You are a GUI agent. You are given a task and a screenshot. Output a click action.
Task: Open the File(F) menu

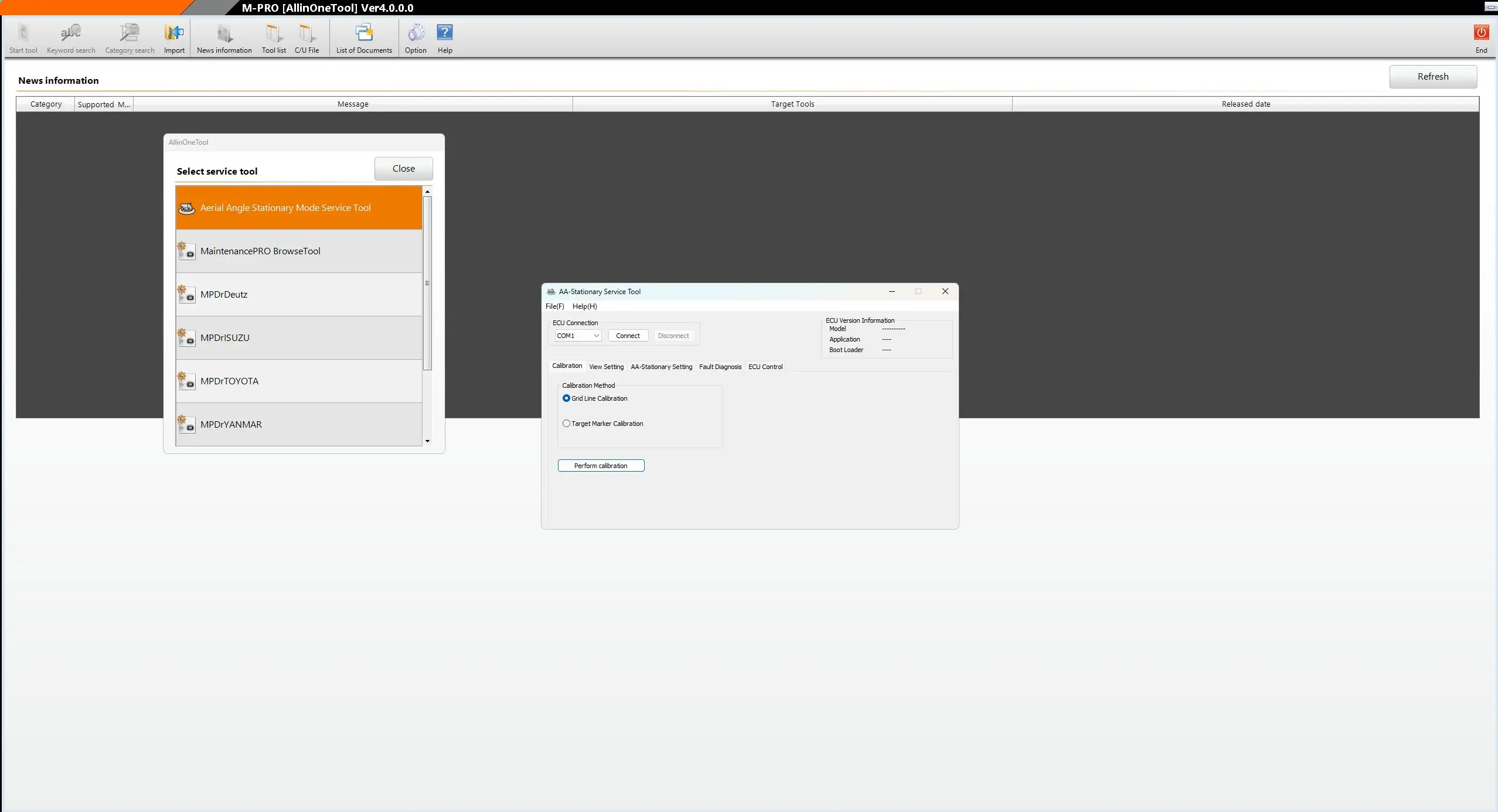(x=554, y=306)
